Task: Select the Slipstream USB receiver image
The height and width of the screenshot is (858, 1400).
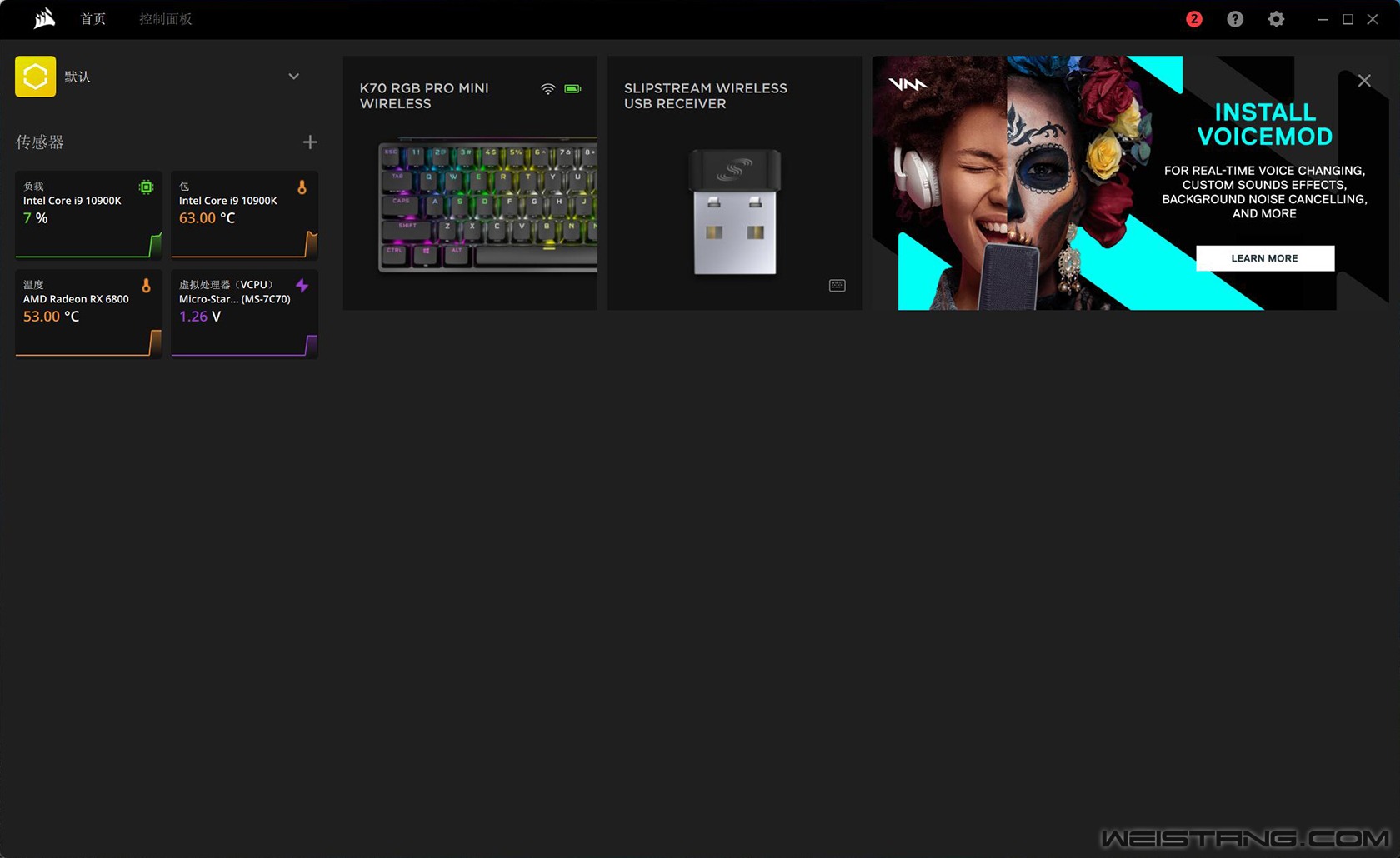Action: (735, 212)
